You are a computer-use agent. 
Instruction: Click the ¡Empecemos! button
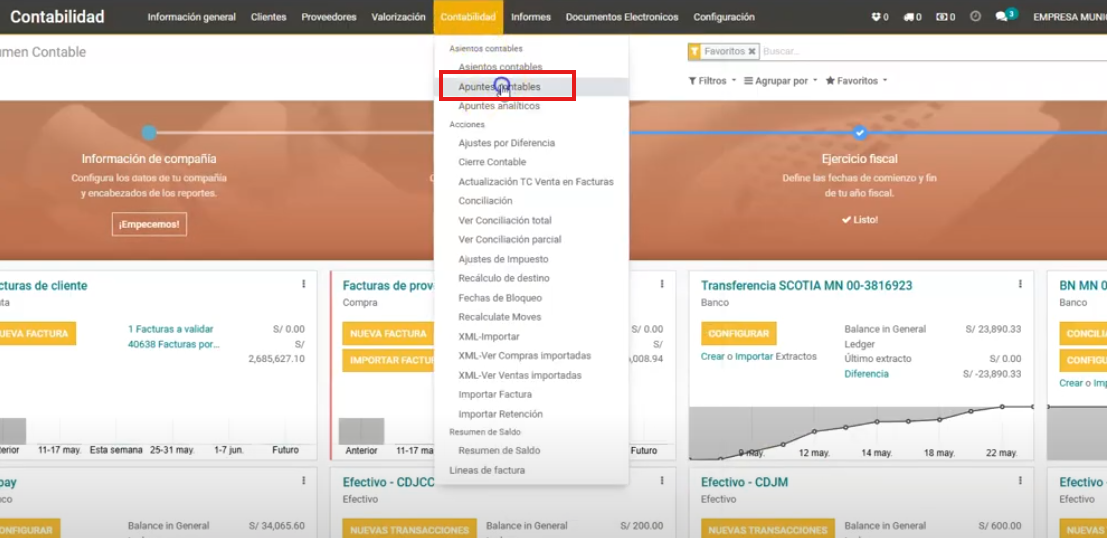(x=149, y=224)
